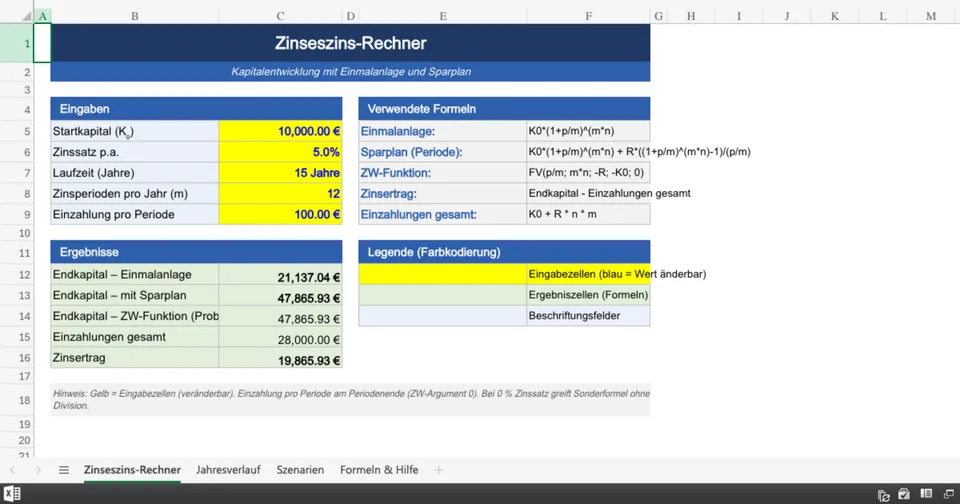960x504 pixels.
Task: Click the Startkapital value 10,000.00 €
Action: pyautogui.click(x=280, y=131)
